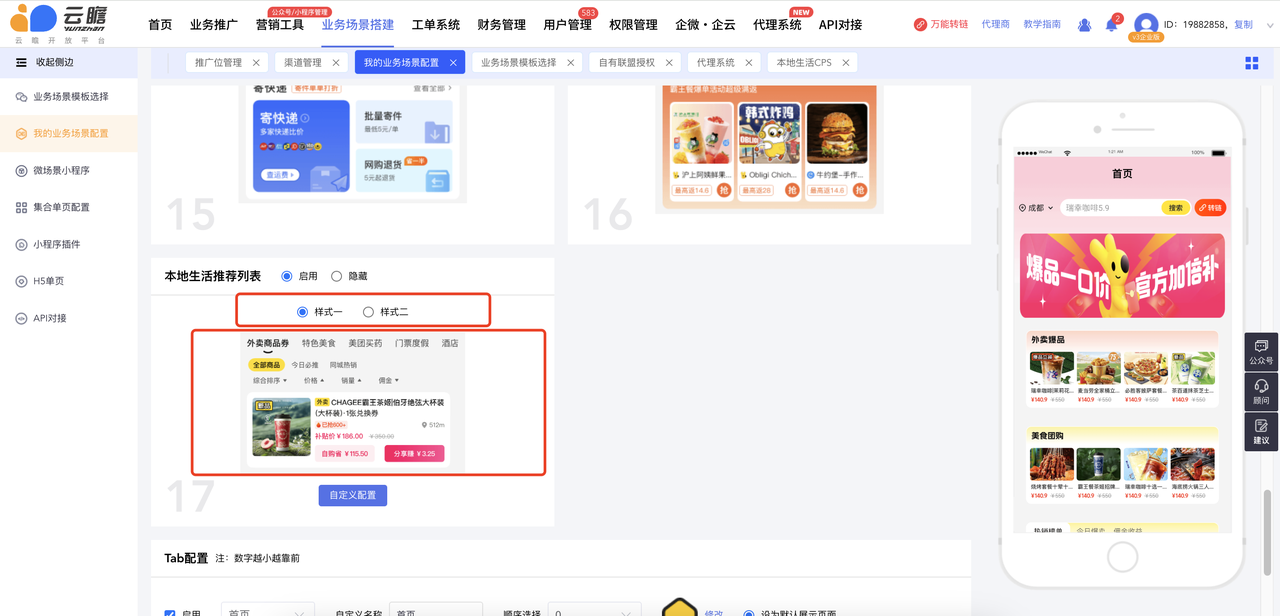Switch to the 本地生活CPS tab
Screen dimensions: 1280x616
(x=804, y=63)
